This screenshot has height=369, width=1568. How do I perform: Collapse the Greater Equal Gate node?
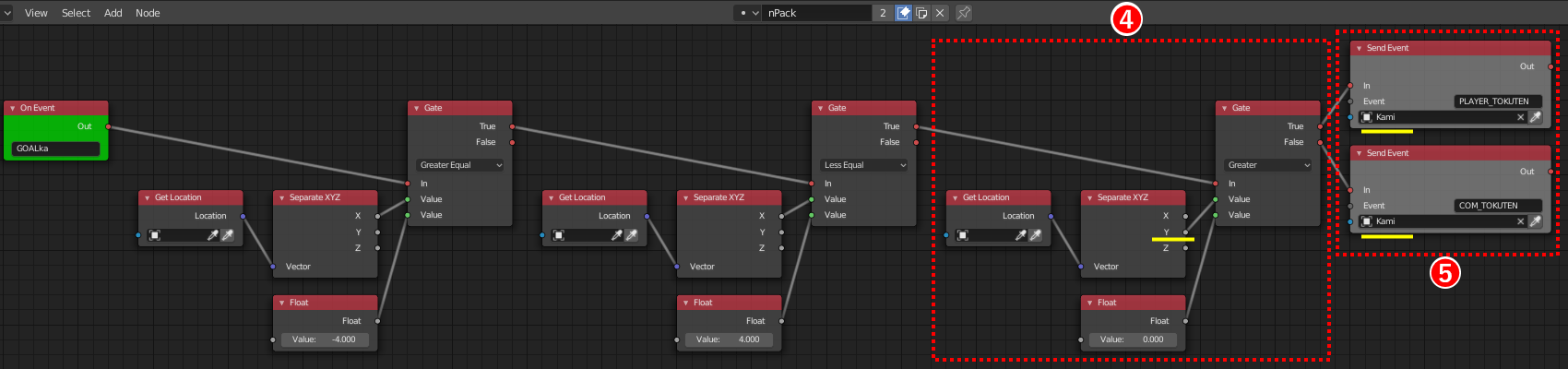pos(416,108)
